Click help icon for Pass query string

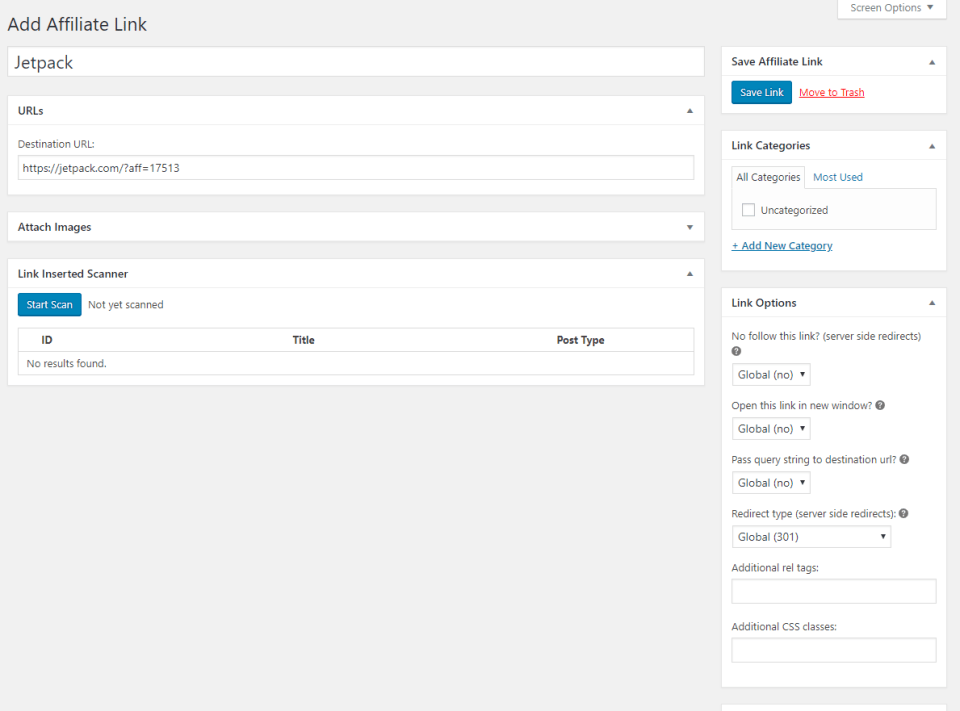(x=904, y=460)
